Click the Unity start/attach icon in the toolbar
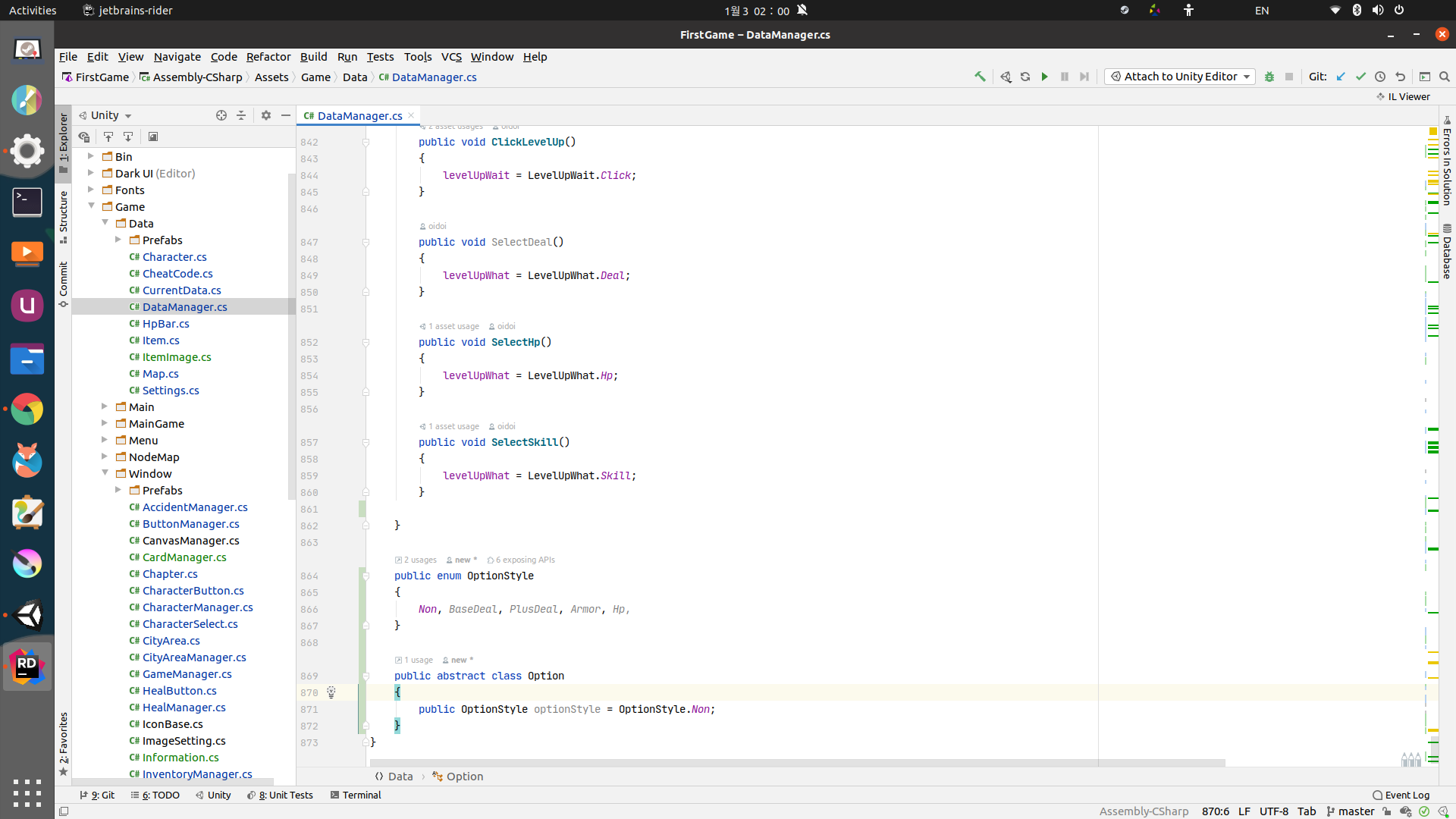The height and width of the screenshot is (819, 1456). pyautogui.click(x=1006, y=77)
